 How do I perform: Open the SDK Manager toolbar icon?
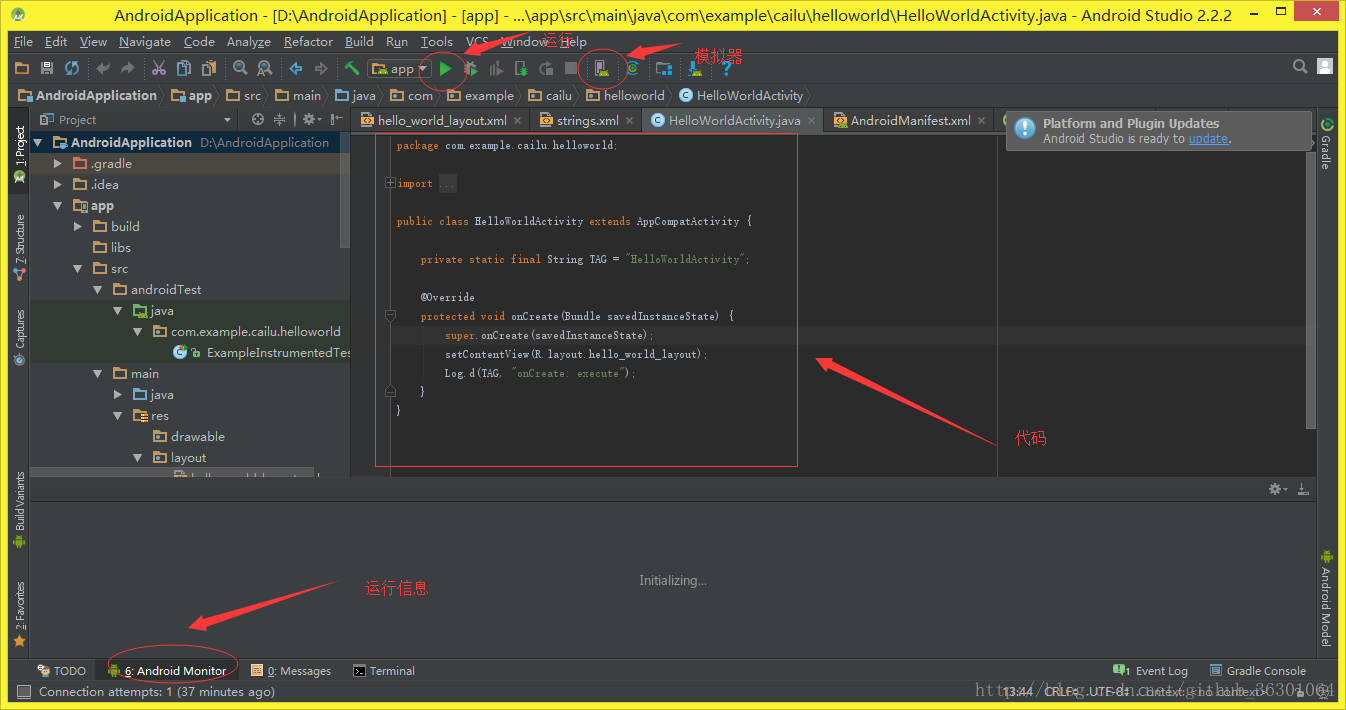[x=695, y=68]
